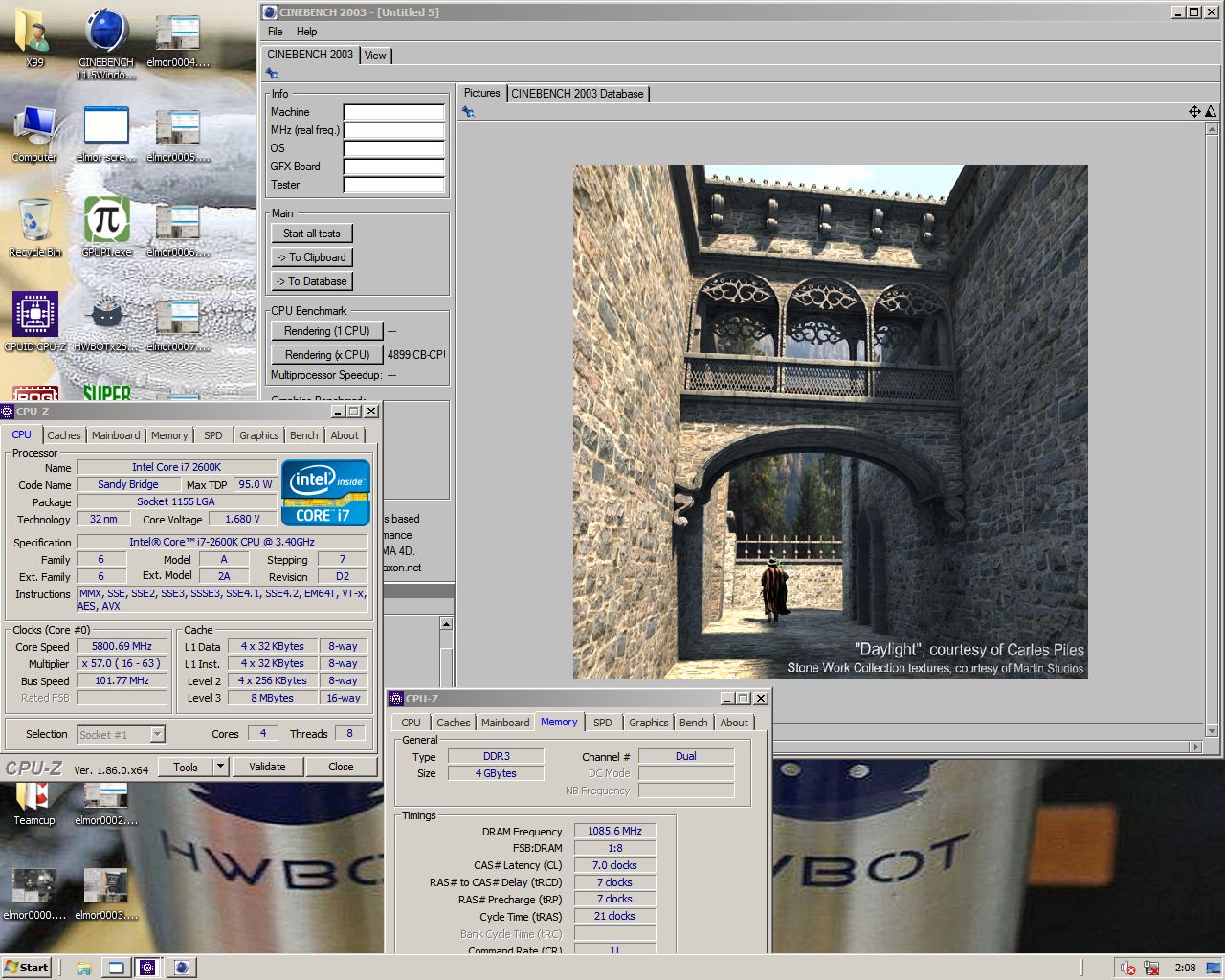Open the Start menu
The width and height of the screenshot is (1225, 980).
(26, 968)
